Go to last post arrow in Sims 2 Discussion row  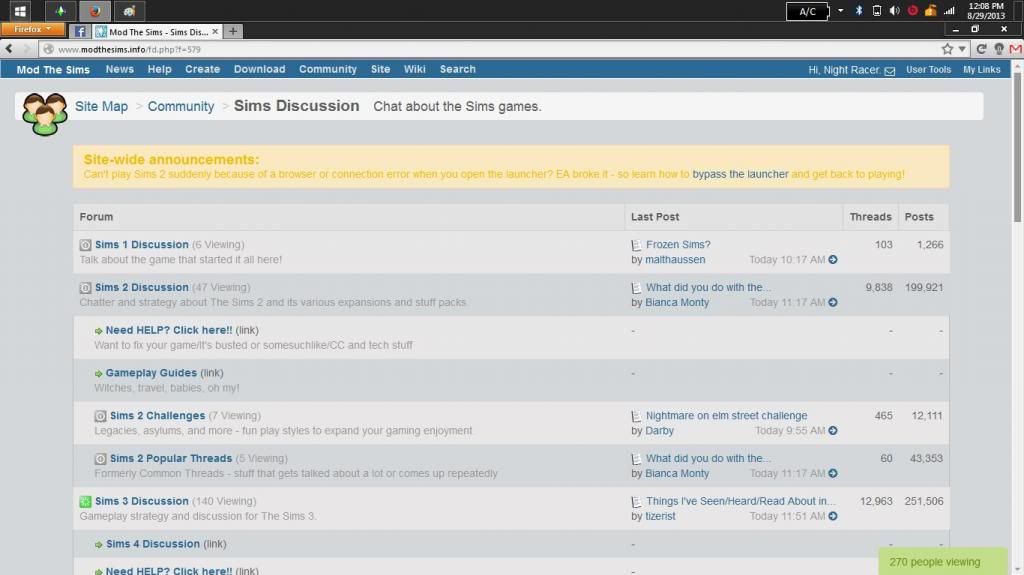tap(833, 303)
